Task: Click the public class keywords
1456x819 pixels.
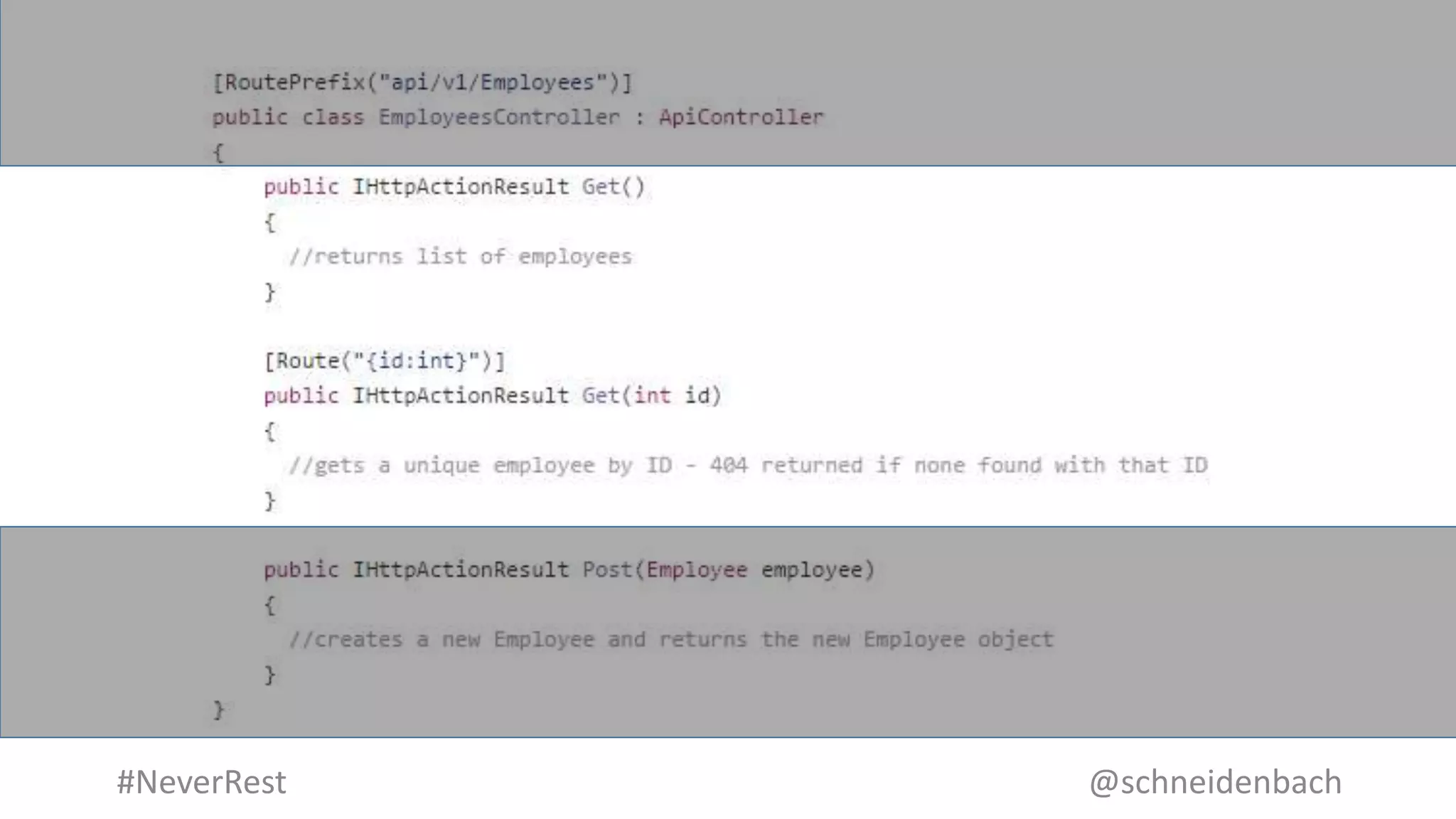Action: pos(288,117)
